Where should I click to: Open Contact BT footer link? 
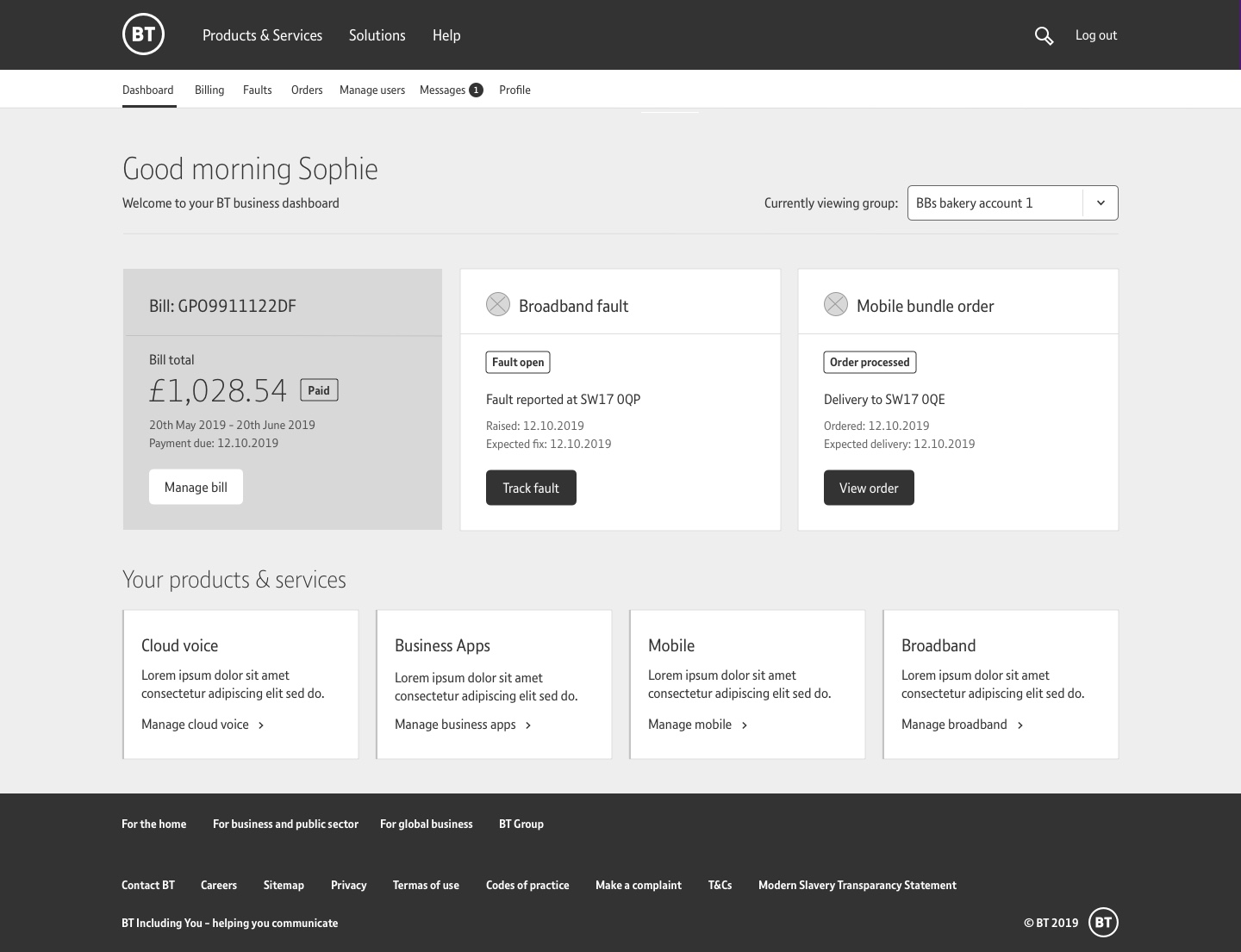148,885
